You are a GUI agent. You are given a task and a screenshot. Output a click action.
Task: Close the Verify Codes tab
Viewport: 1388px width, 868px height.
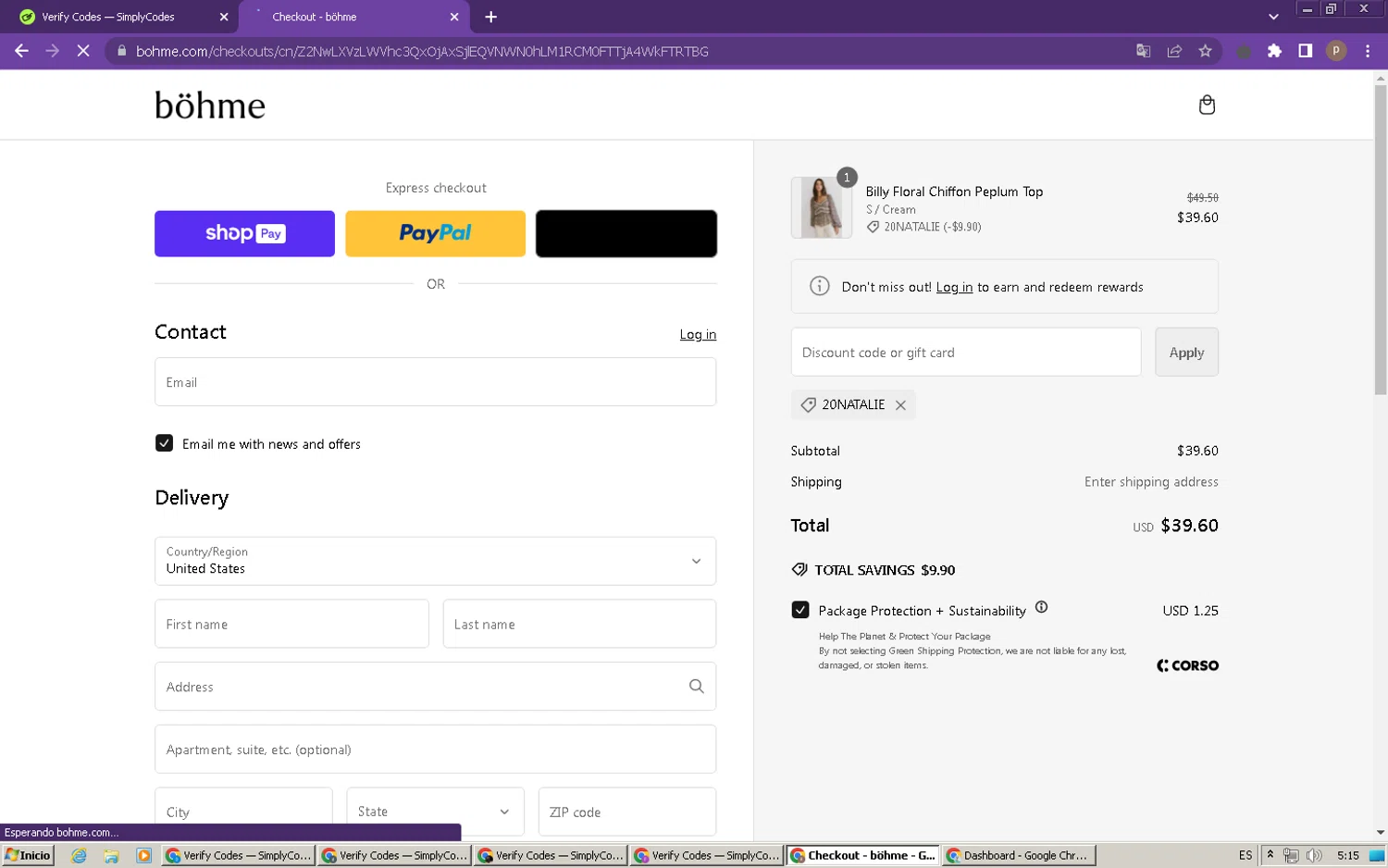pos(224,17)
